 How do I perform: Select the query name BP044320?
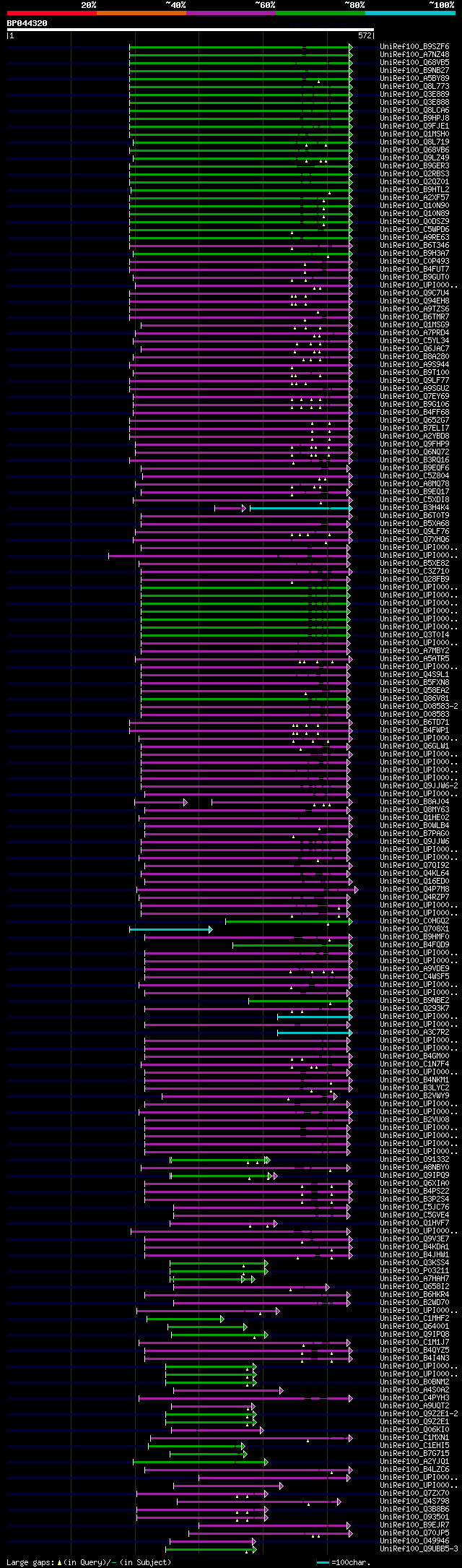click(27, 23)
